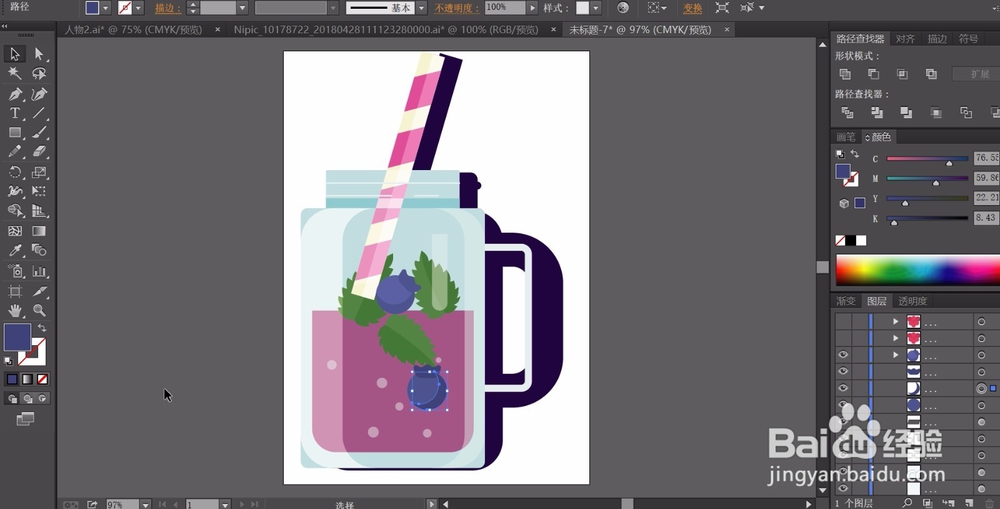Switch to 人物2.ai document tab
Viewport: 1000px width, 509px height.
tap(133, 30)
